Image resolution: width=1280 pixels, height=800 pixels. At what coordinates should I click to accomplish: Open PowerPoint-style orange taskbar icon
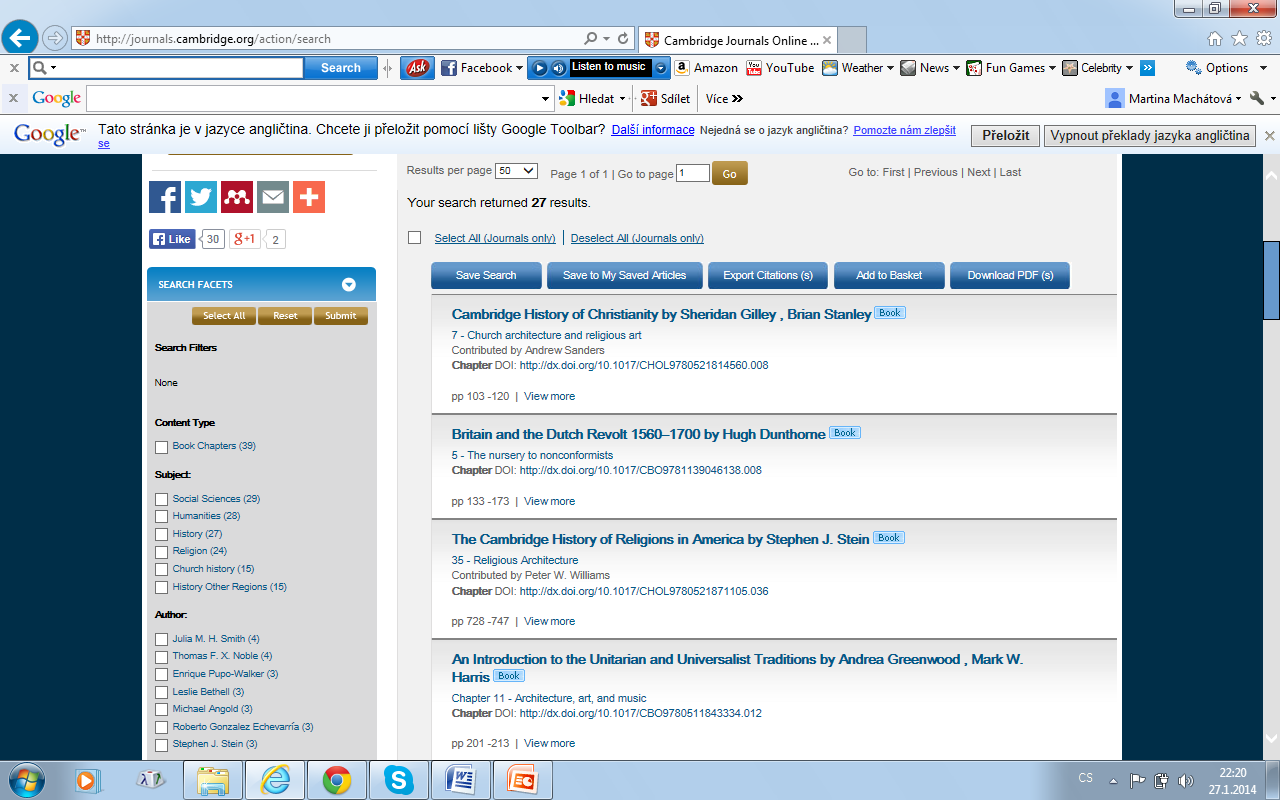[x=523, y=779]
